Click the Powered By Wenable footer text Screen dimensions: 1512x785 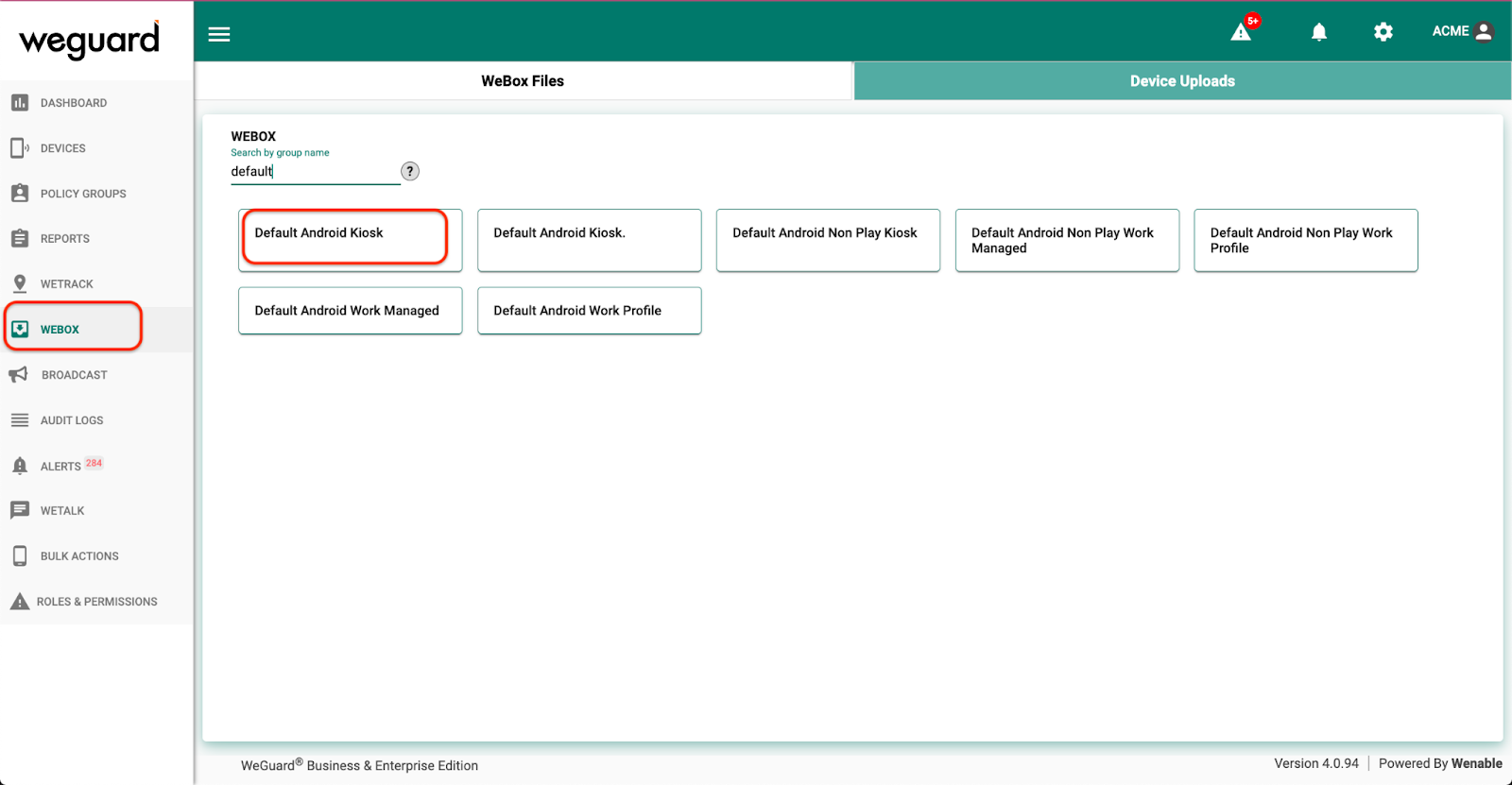1440,763
